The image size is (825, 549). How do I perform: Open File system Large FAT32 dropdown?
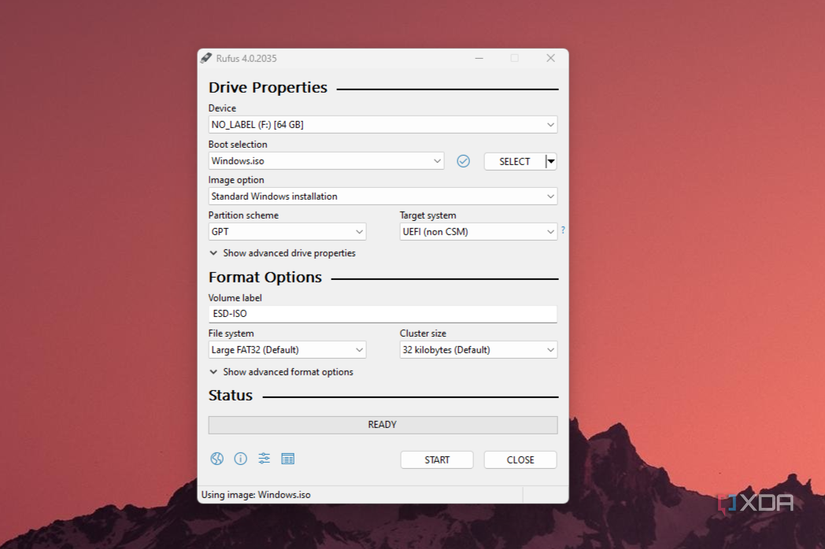(287, 350)
